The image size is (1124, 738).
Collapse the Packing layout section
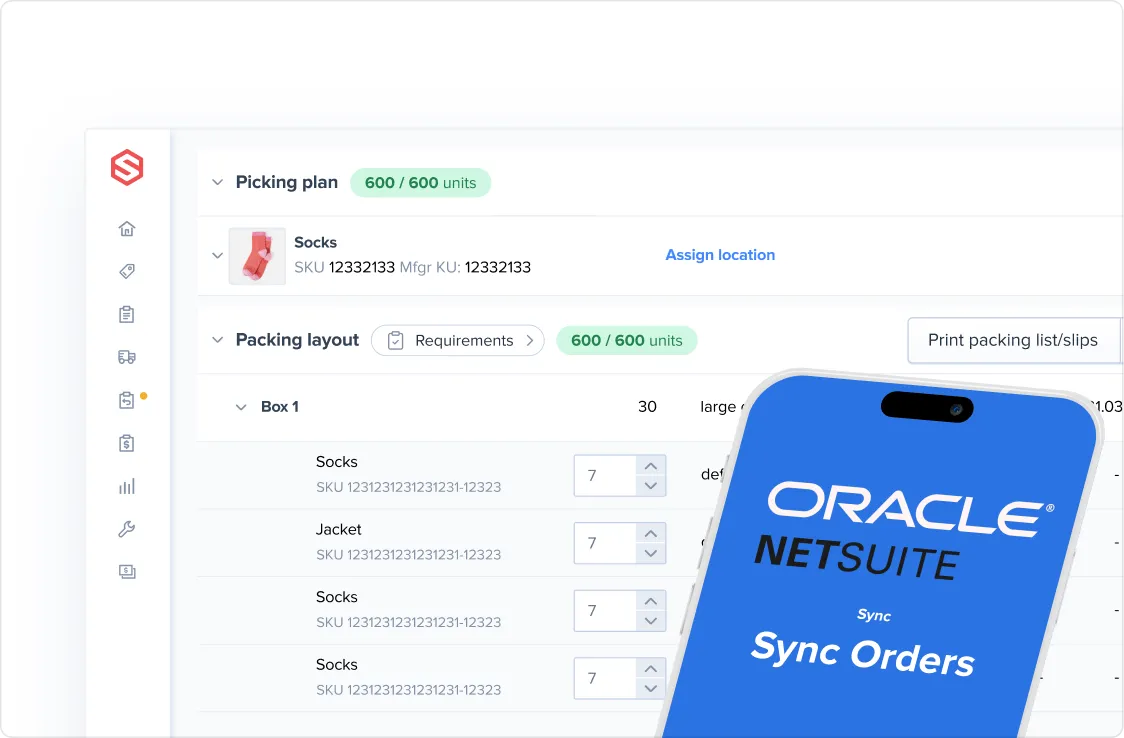pyautogui.click(x=217, y=340)
